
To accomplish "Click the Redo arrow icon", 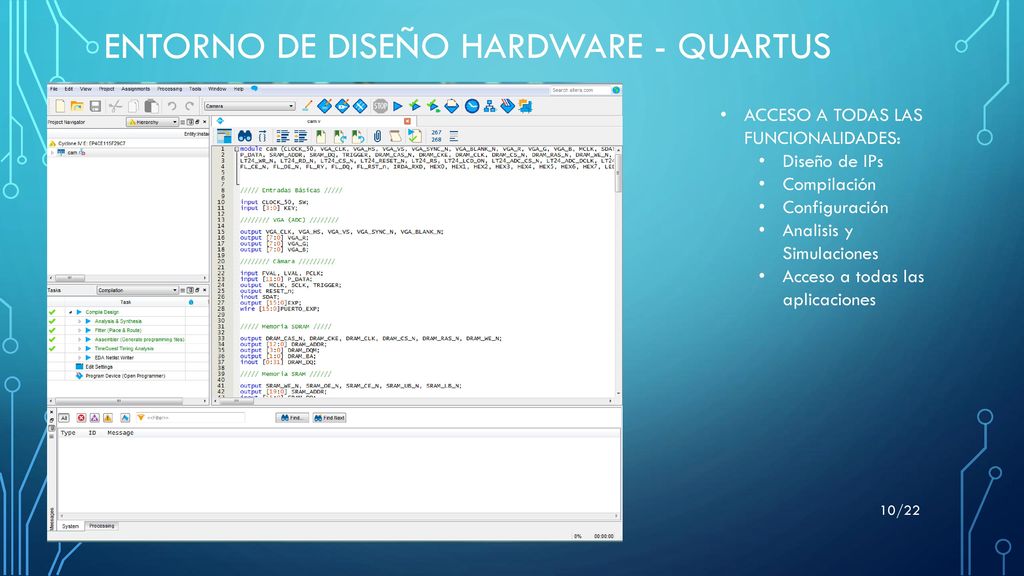I will (x=189, y=106).
